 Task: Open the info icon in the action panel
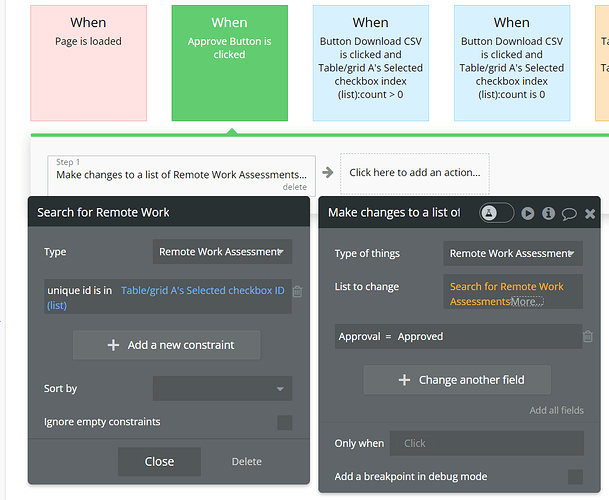548,213
